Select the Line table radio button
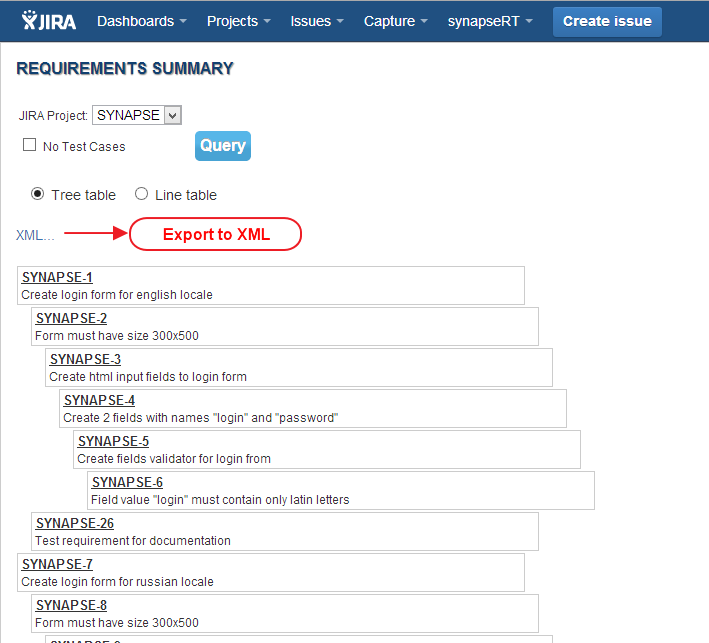This screenshot has height=643, width=709. pyautogui.click(x=142, y=194)
